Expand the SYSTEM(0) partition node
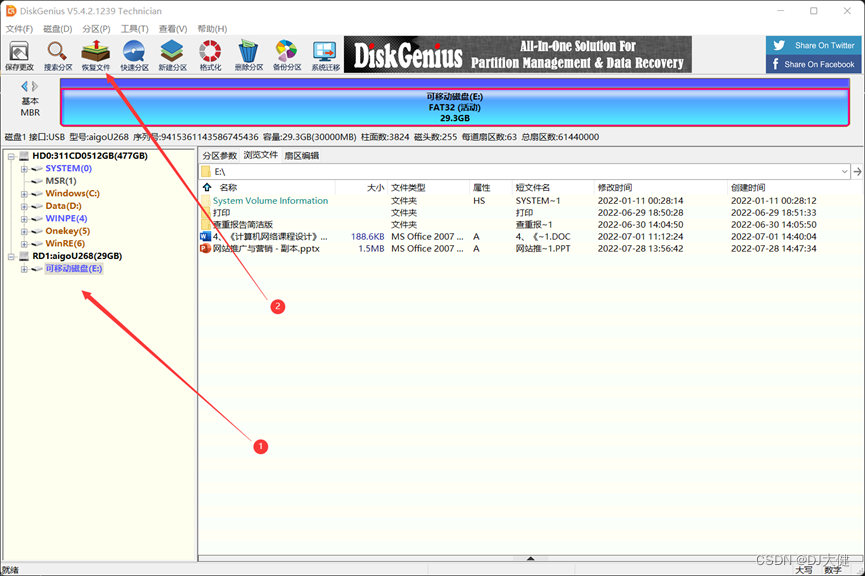The height and width of the screenshot is (576, 865). [24, 169]
